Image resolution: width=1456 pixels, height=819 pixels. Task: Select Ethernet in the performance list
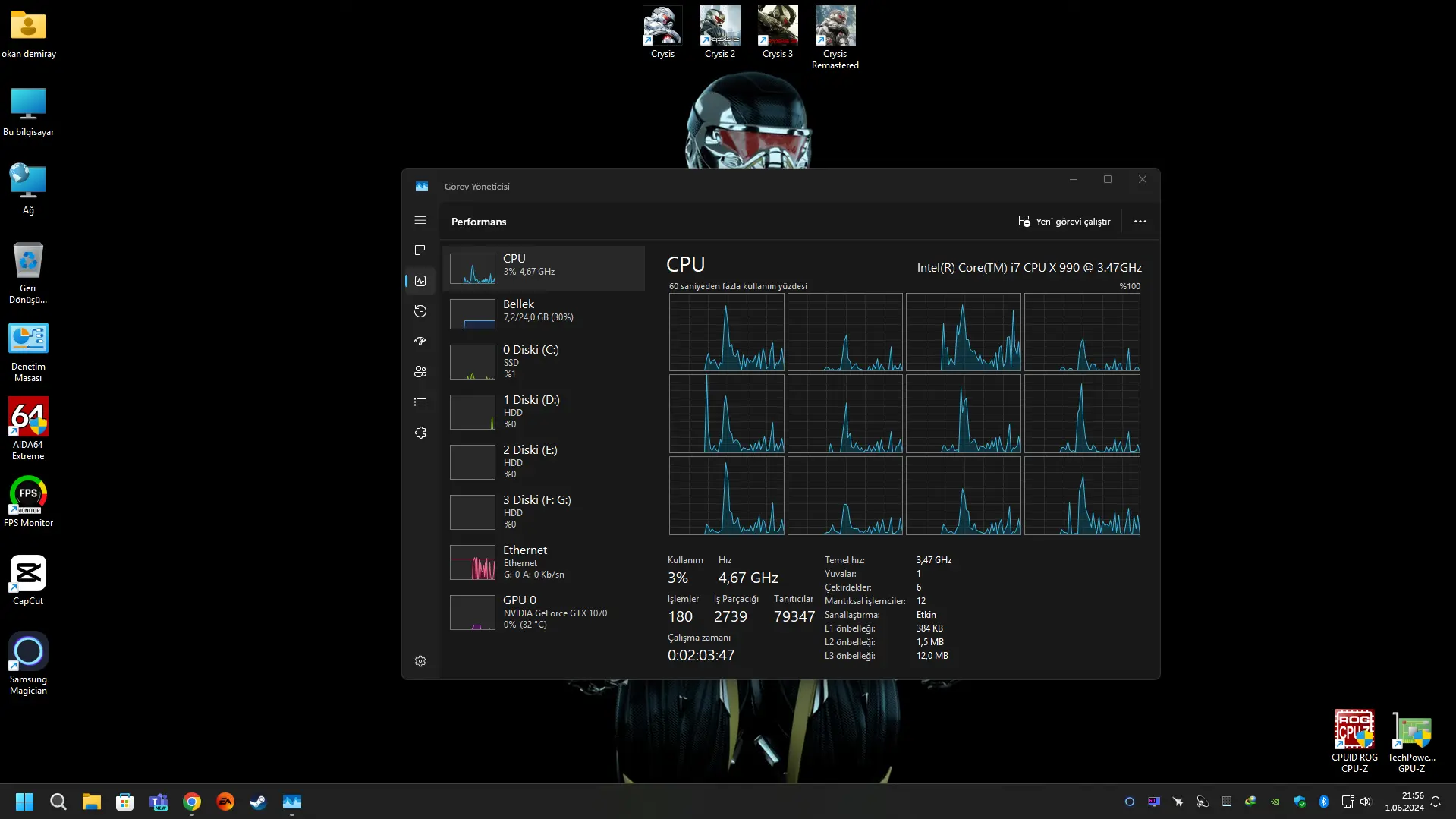(x=543, y=562)
